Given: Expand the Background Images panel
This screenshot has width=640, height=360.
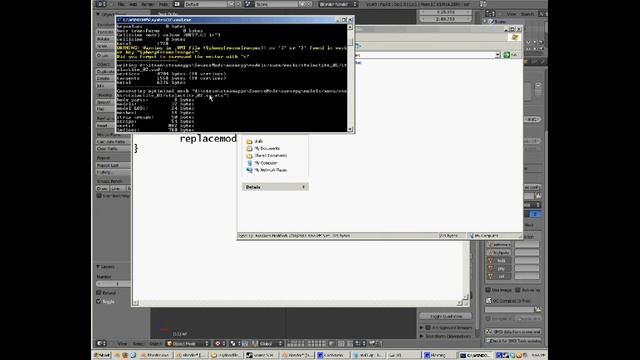Looking at the screenshot, I should [422, 327].
